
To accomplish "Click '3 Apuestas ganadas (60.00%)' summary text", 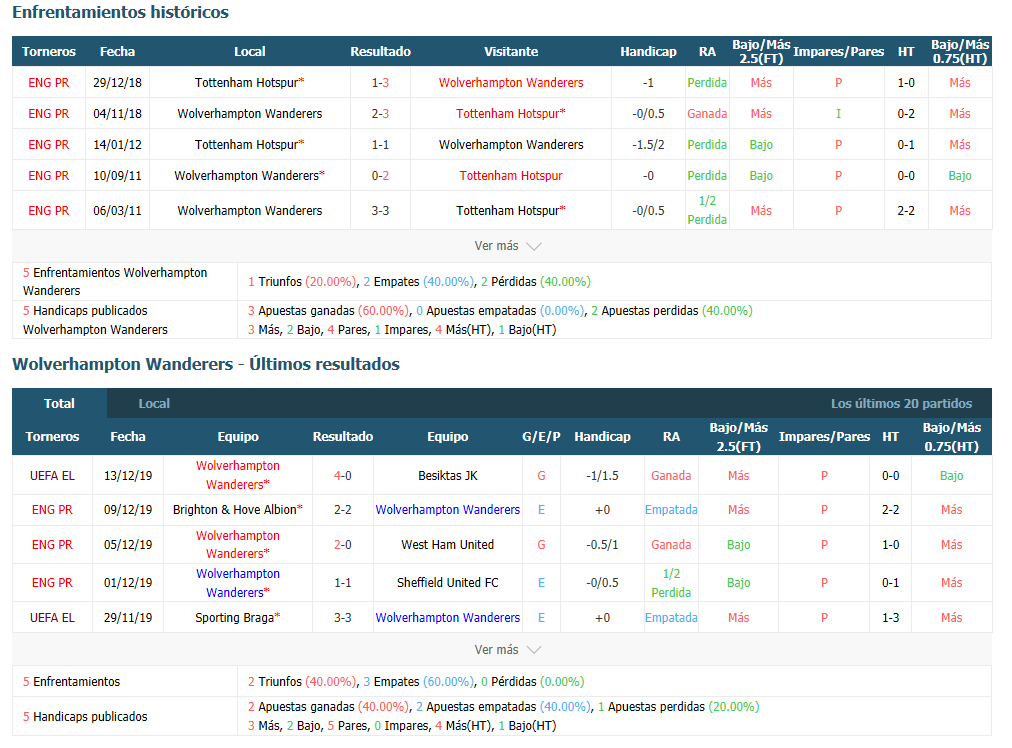I will [x=329, y=310].
